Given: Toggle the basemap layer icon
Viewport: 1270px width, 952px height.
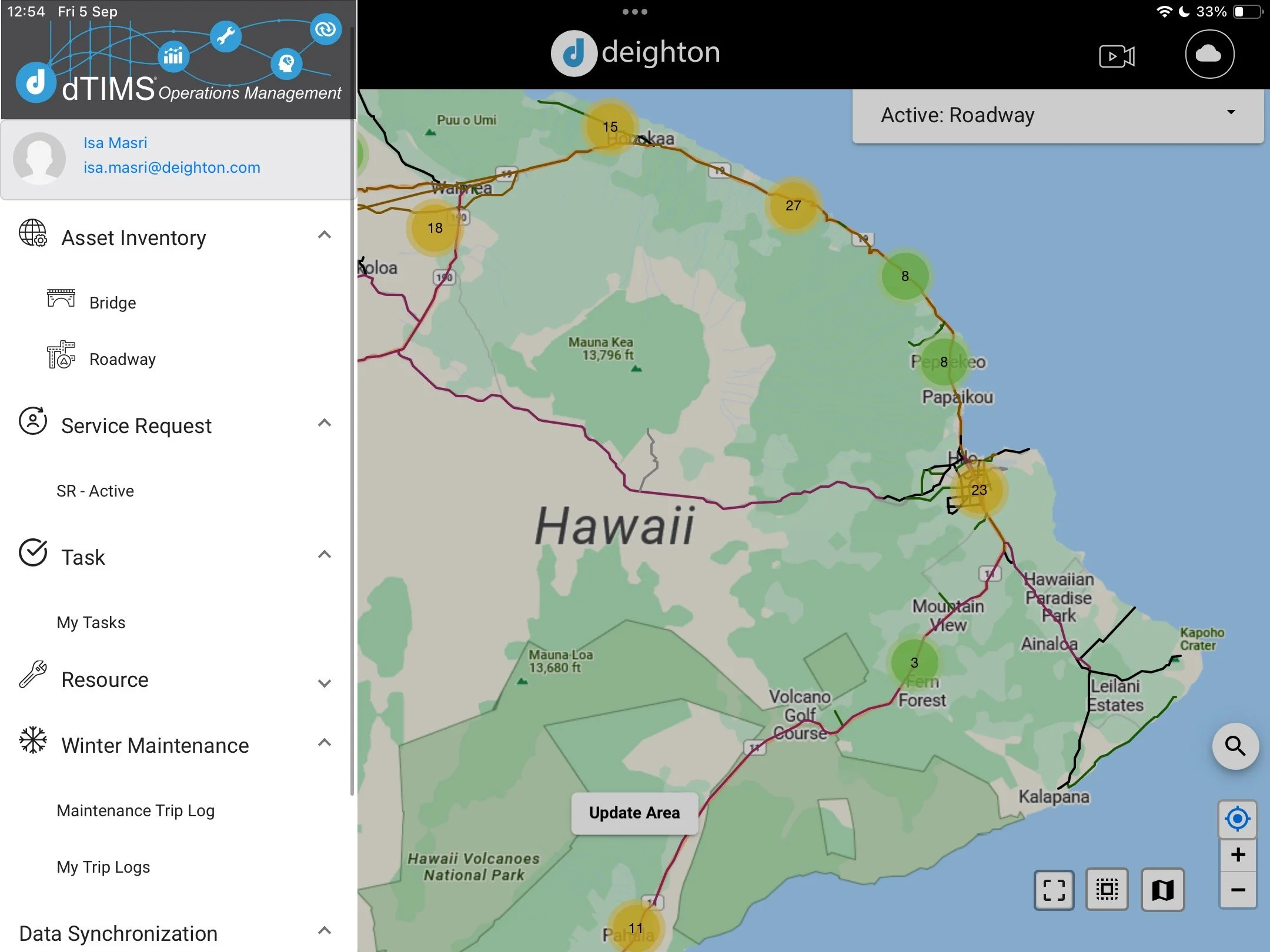Looking at the screenshot, I should (x=1162, y=890).
